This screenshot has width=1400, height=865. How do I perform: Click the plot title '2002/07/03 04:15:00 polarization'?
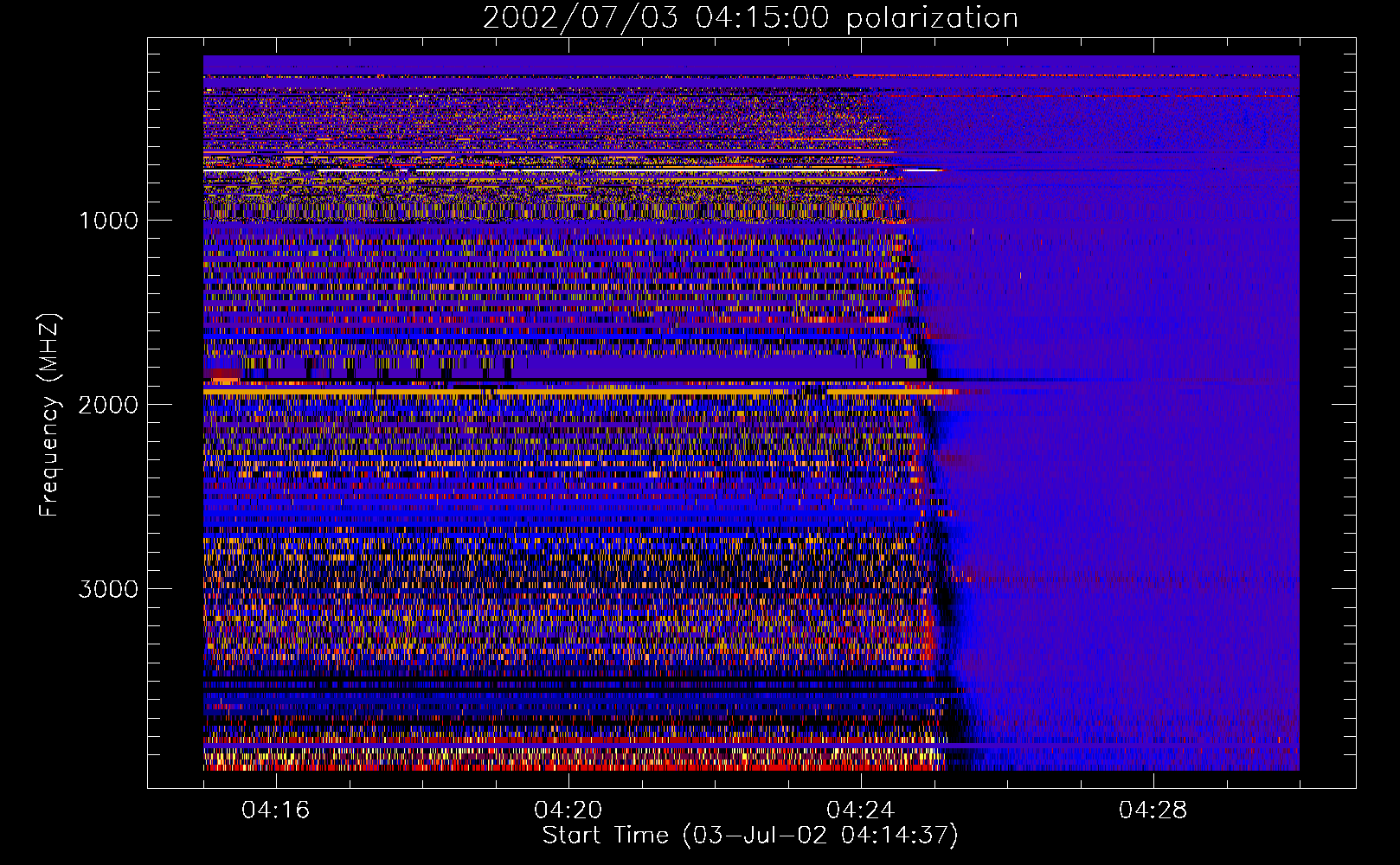750,17
